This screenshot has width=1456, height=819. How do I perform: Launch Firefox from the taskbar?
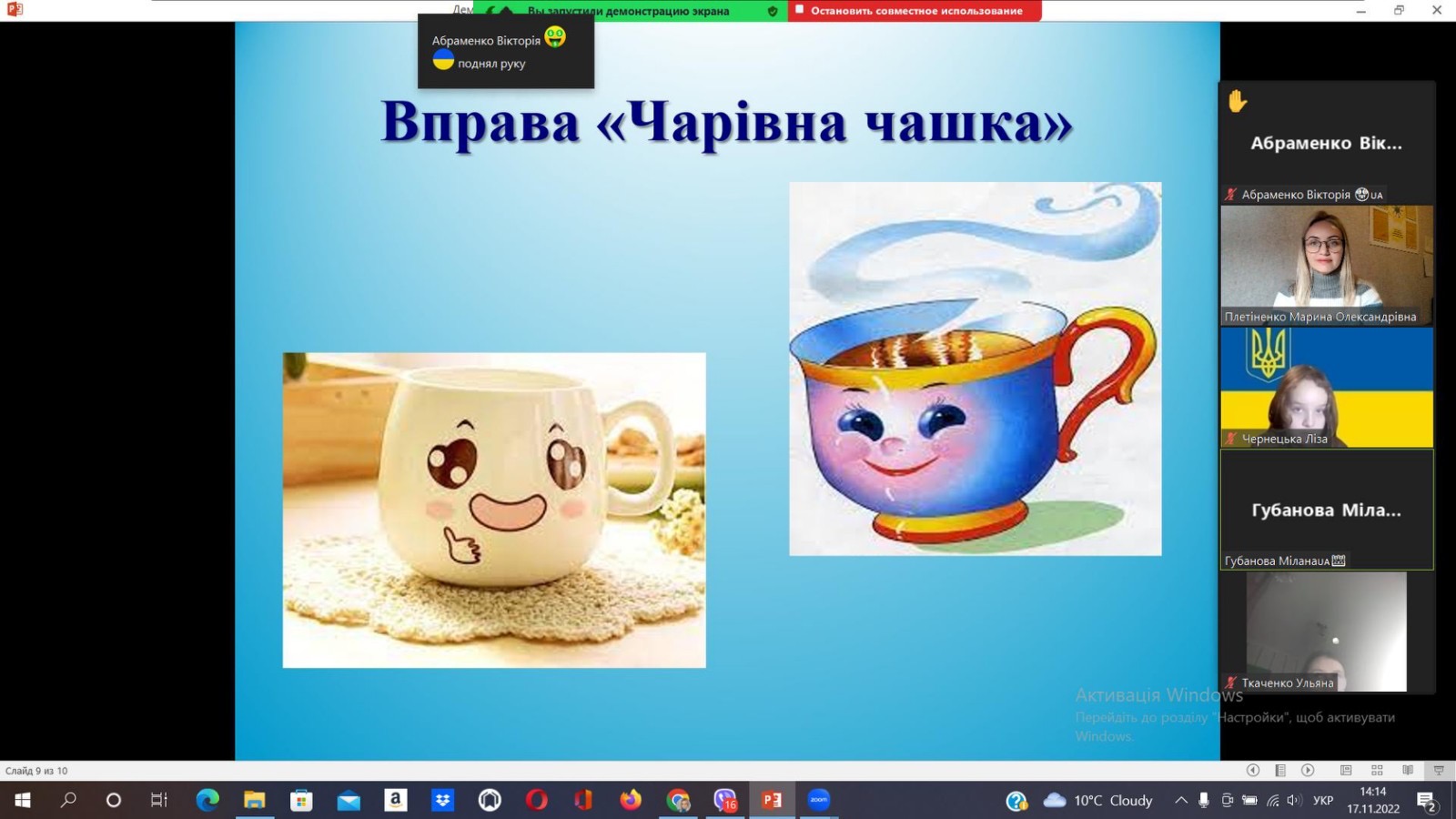click(x=631, y=800)
